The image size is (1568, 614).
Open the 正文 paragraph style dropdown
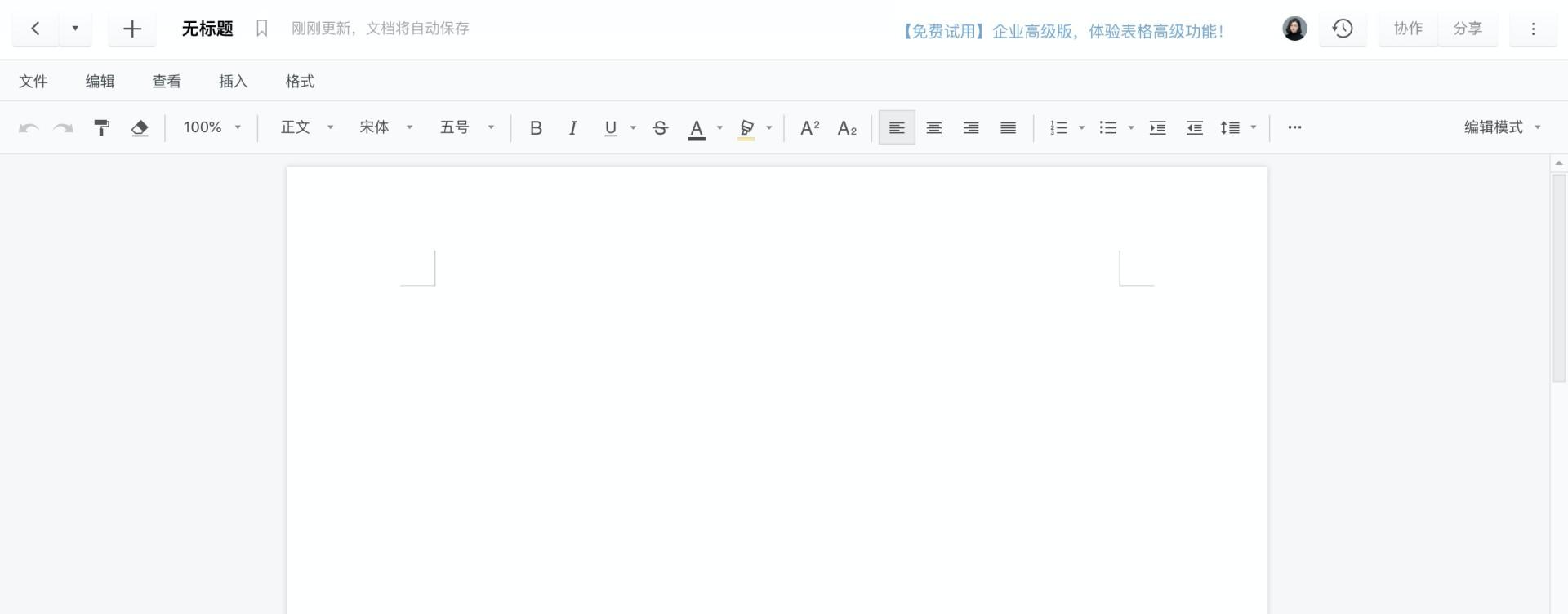coord(307,127)
